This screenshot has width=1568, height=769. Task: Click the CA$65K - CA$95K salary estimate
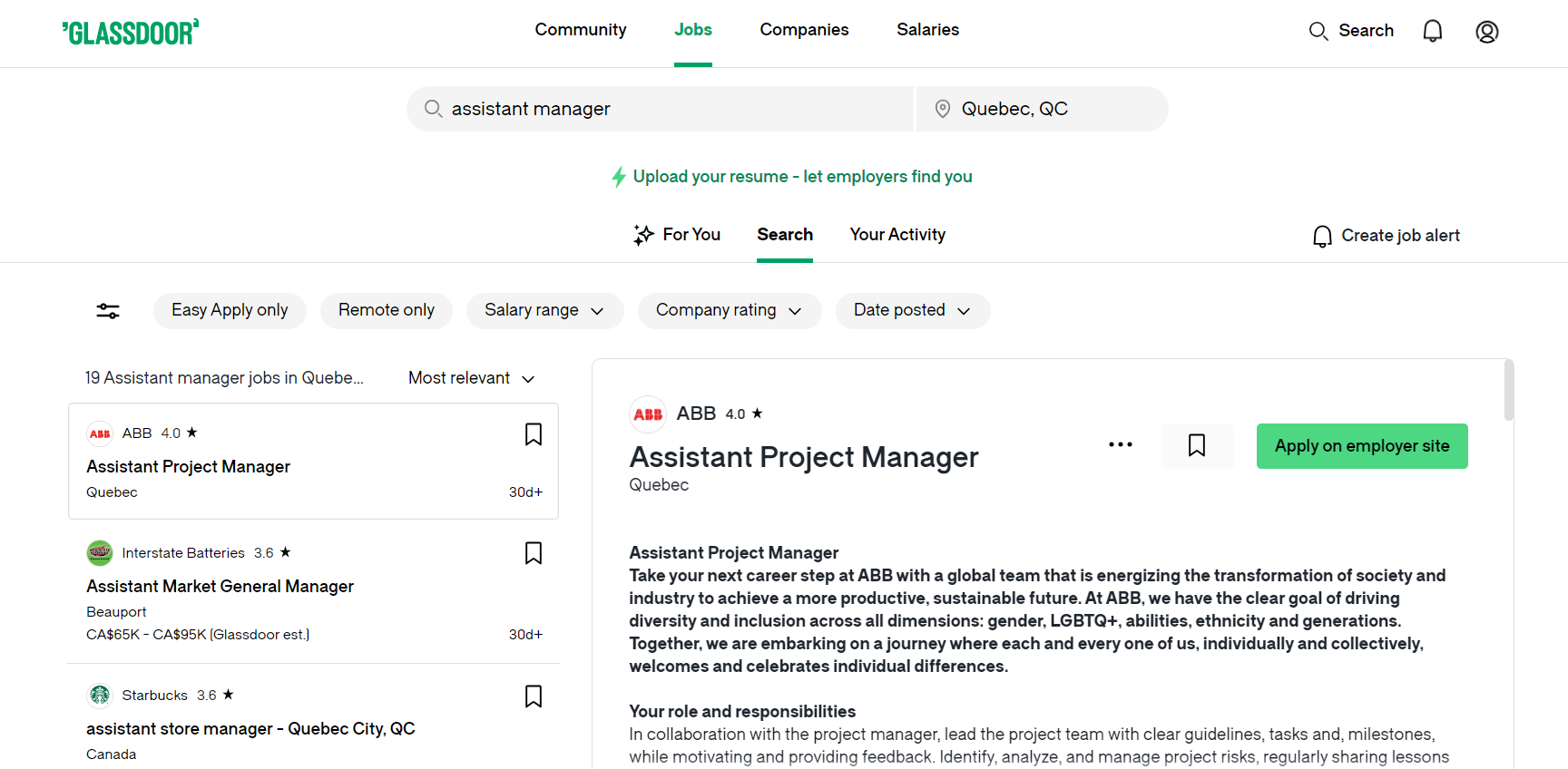click(198, 635)
